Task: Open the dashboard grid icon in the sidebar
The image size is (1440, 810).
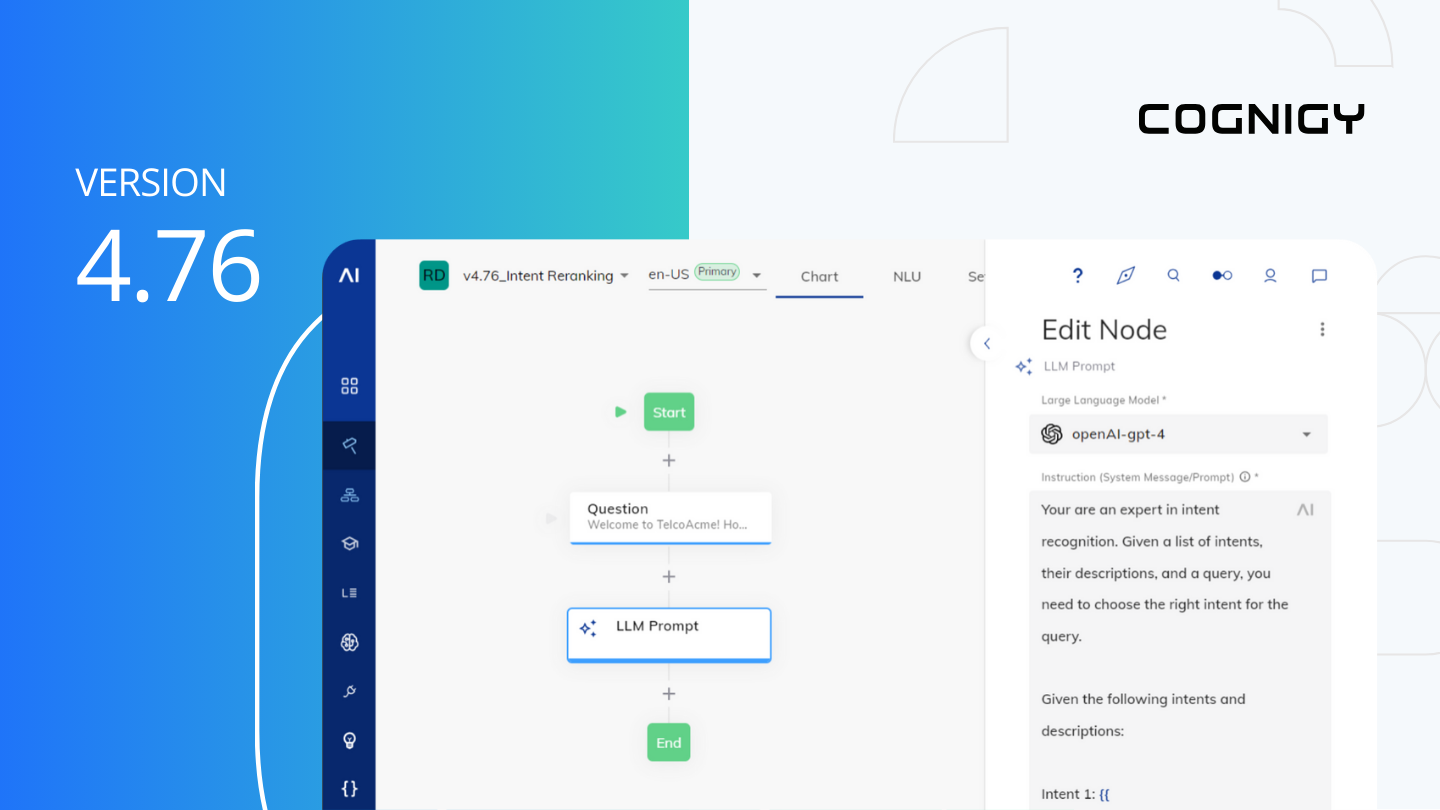Action: (x=348, y=385)
